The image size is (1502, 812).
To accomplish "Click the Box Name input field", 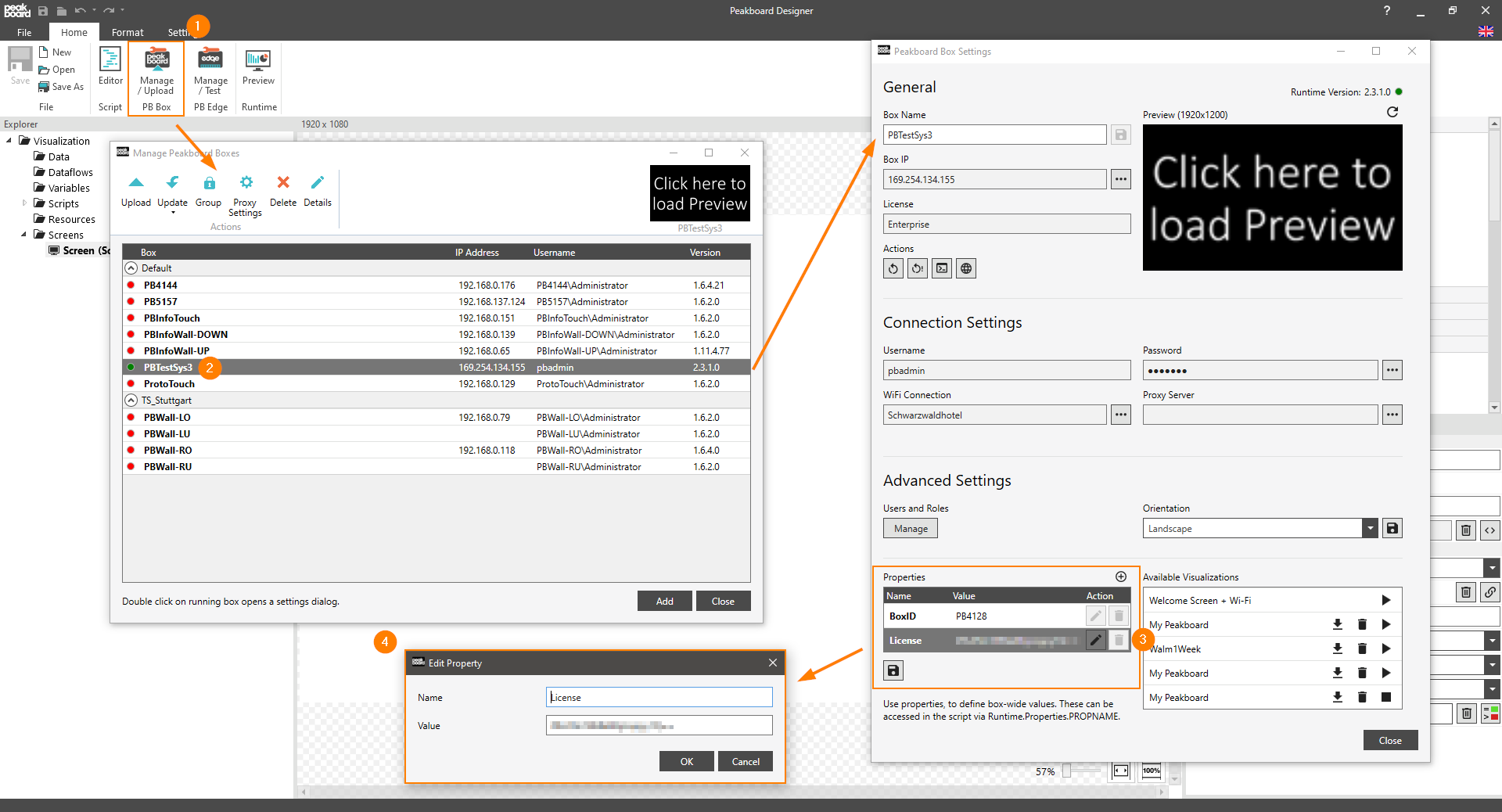I will pyautogui.click(x=995, y=135).
